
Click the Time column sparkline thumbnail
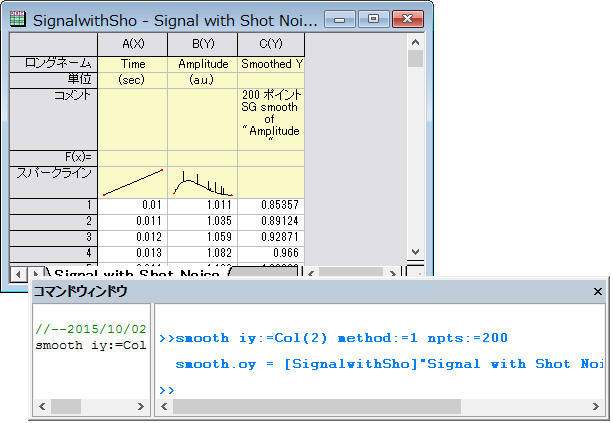click(133, 182)
